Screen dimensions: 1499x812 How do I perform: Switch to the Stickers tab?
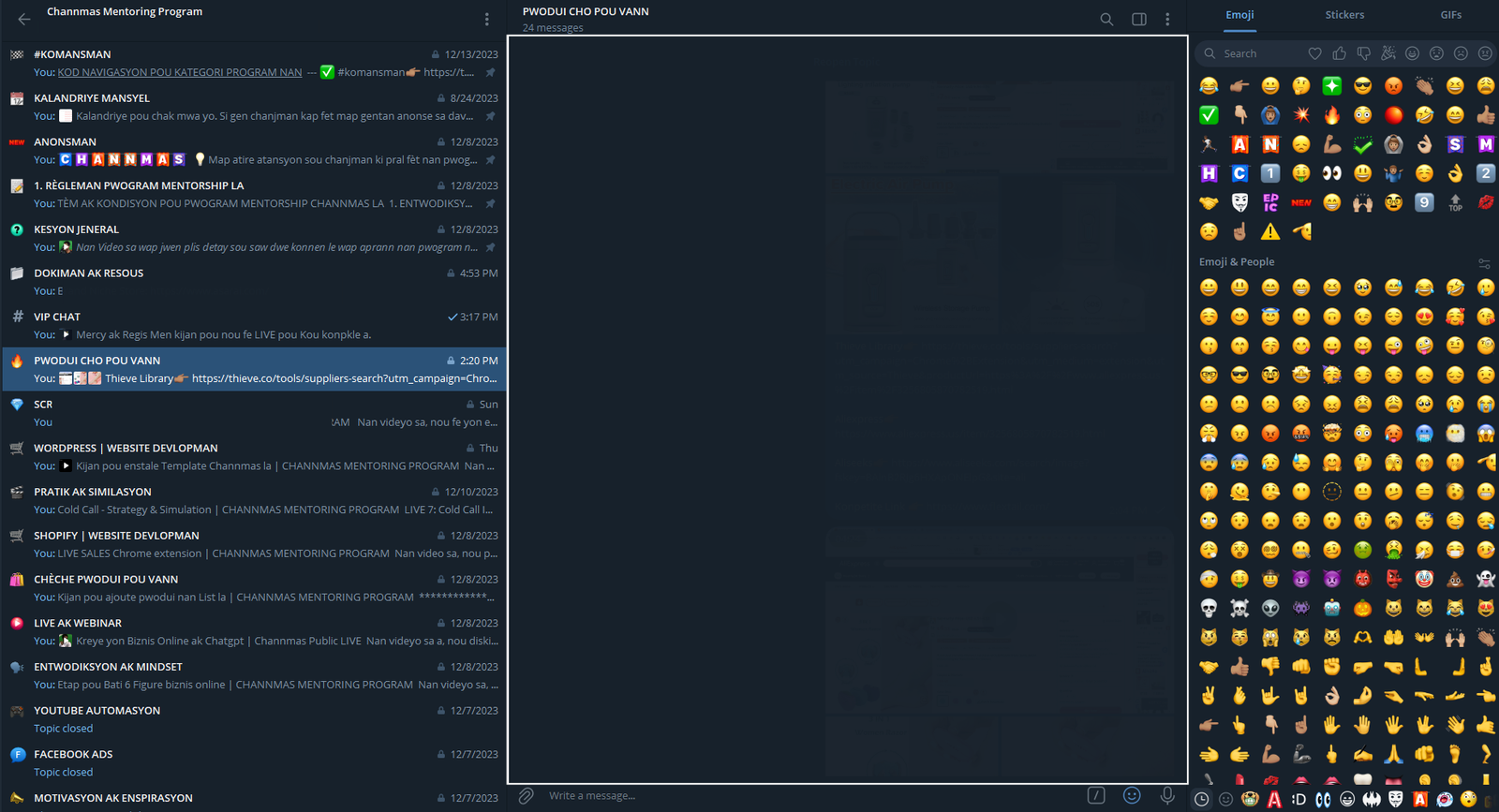(x=1343, y=15)
